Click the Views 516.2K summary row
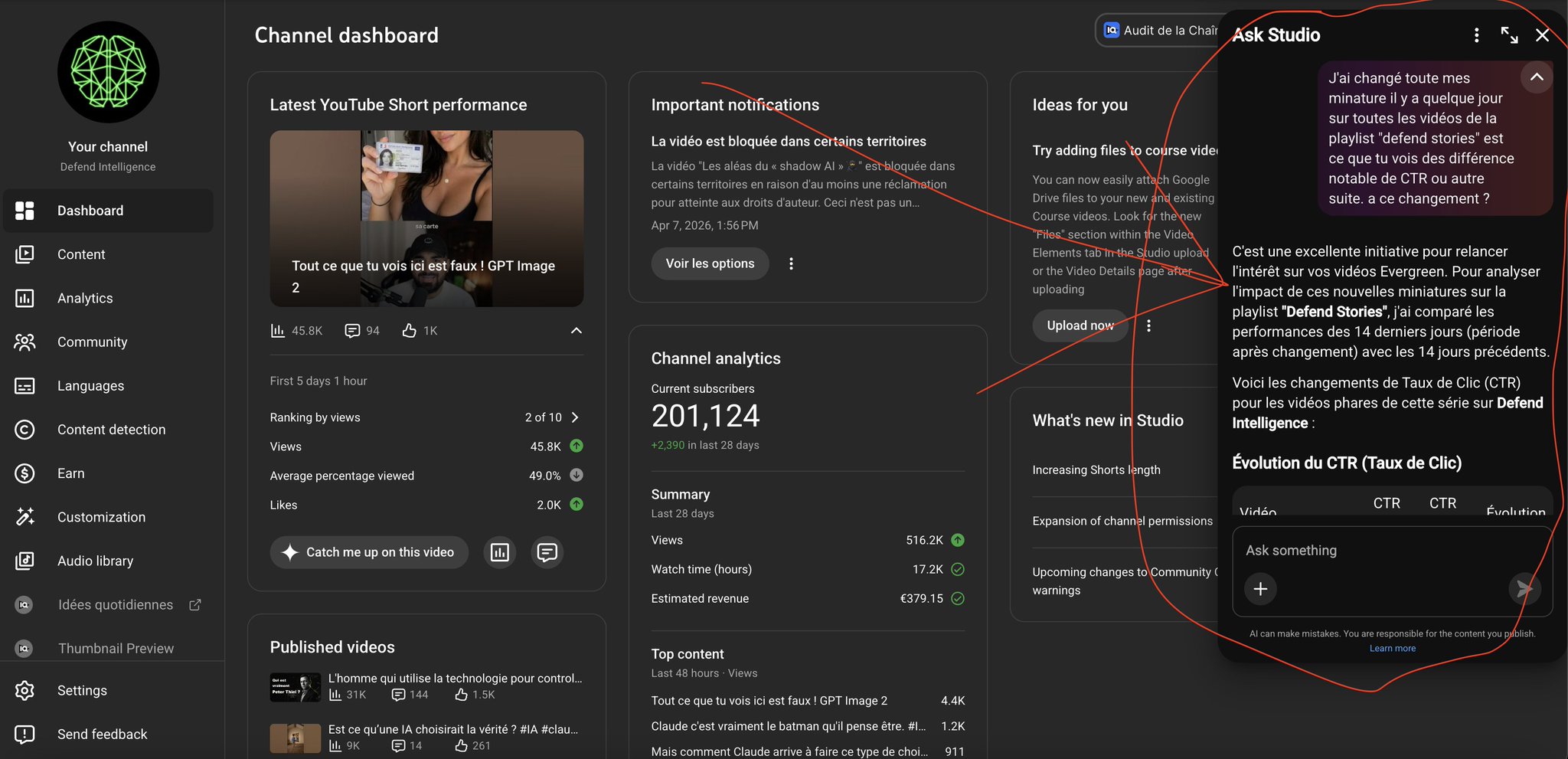1568x759 pixels. [x=808, y=540]
